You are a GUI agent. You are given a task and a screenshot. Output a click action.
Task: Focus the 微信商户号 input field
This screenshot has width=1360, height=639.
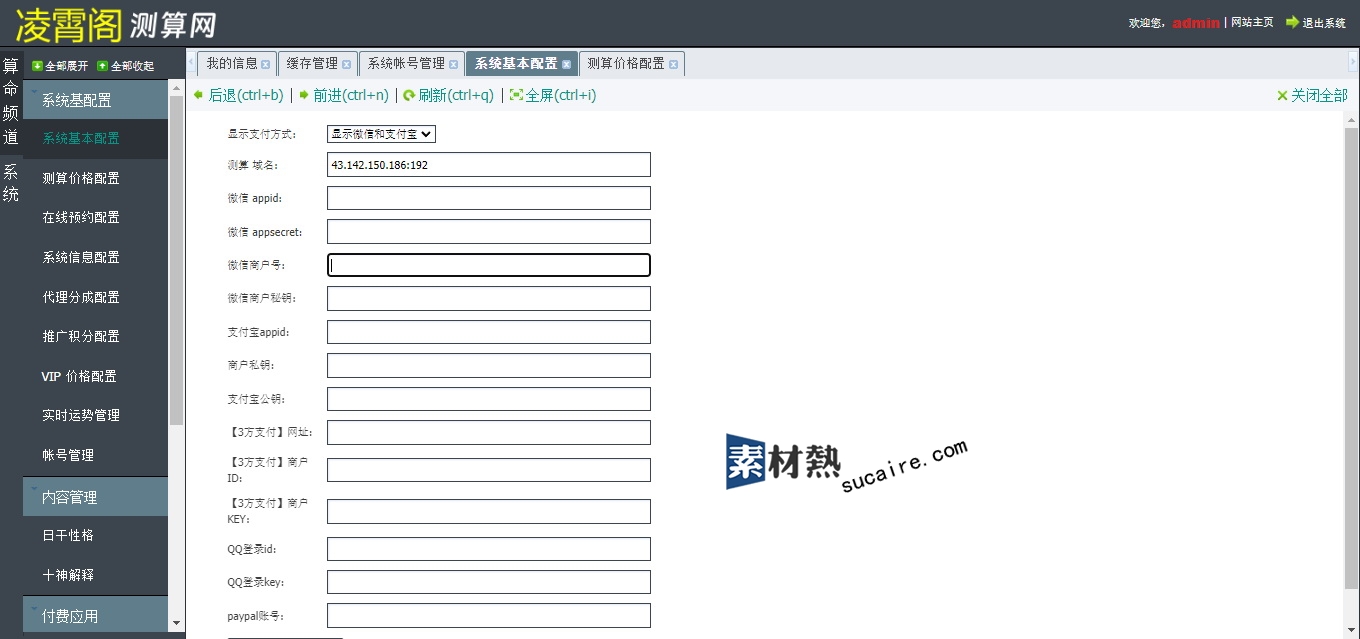click(489, 265)
